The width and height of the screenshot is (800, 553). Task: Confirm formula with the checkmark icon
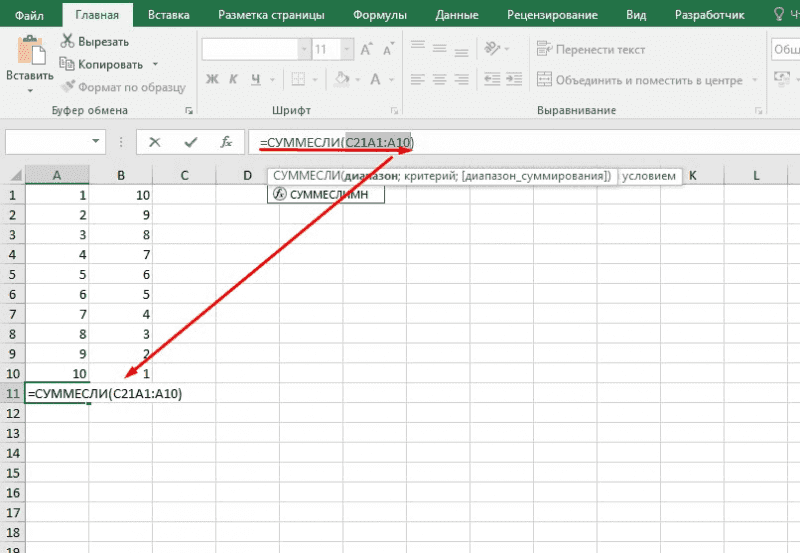(190, 142)
